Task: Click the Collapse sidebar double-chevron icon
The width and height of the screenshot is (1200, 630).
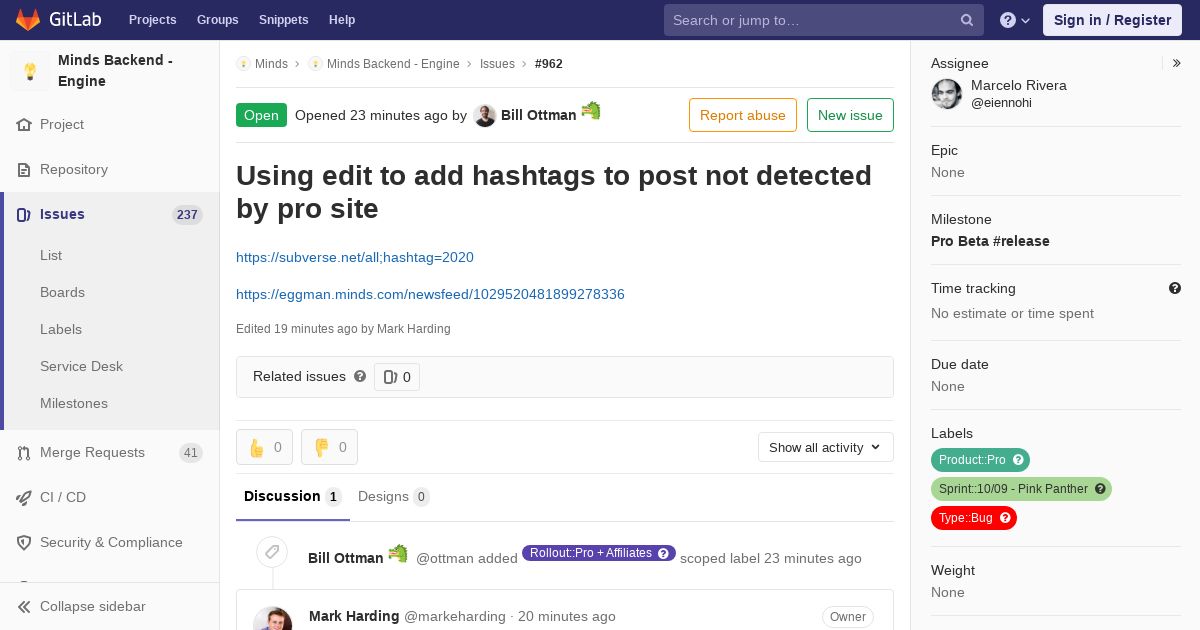Action: click(x=24, y=607)
